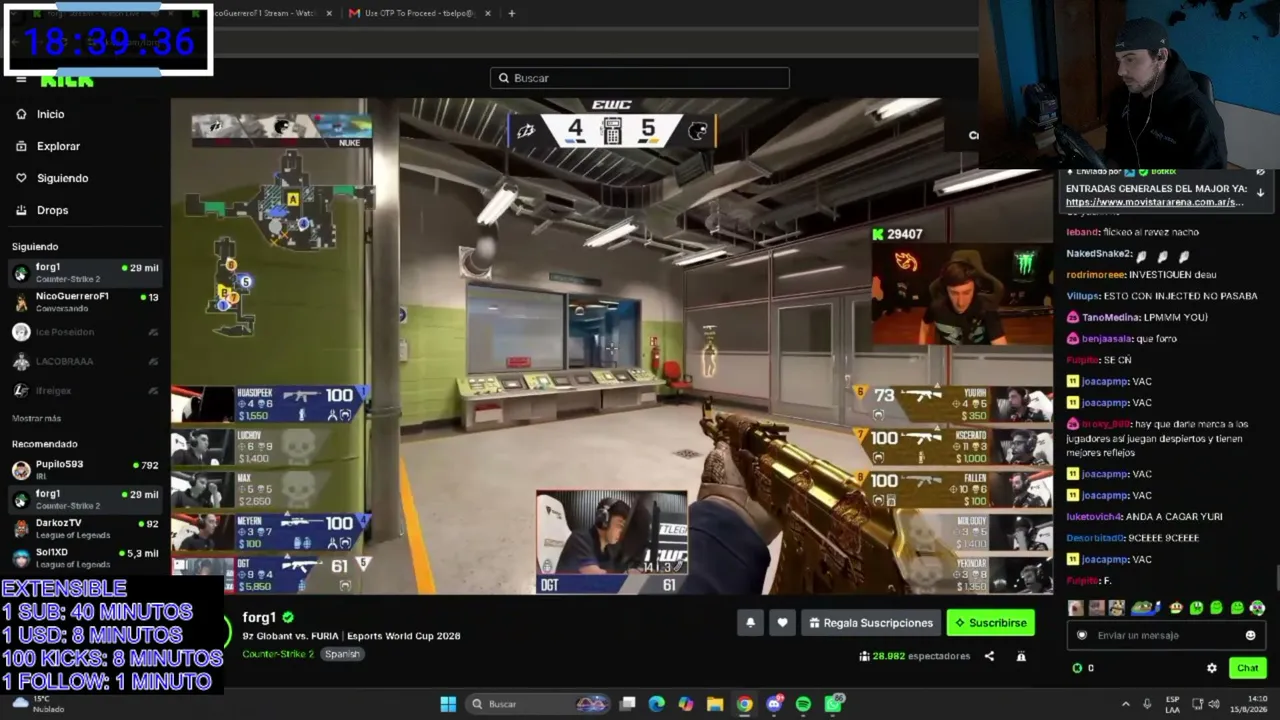The width and height of the screenshot is (1280, 720).
Task: Open WhatsApp from the taskbar
Action: [x=833, y=704]
